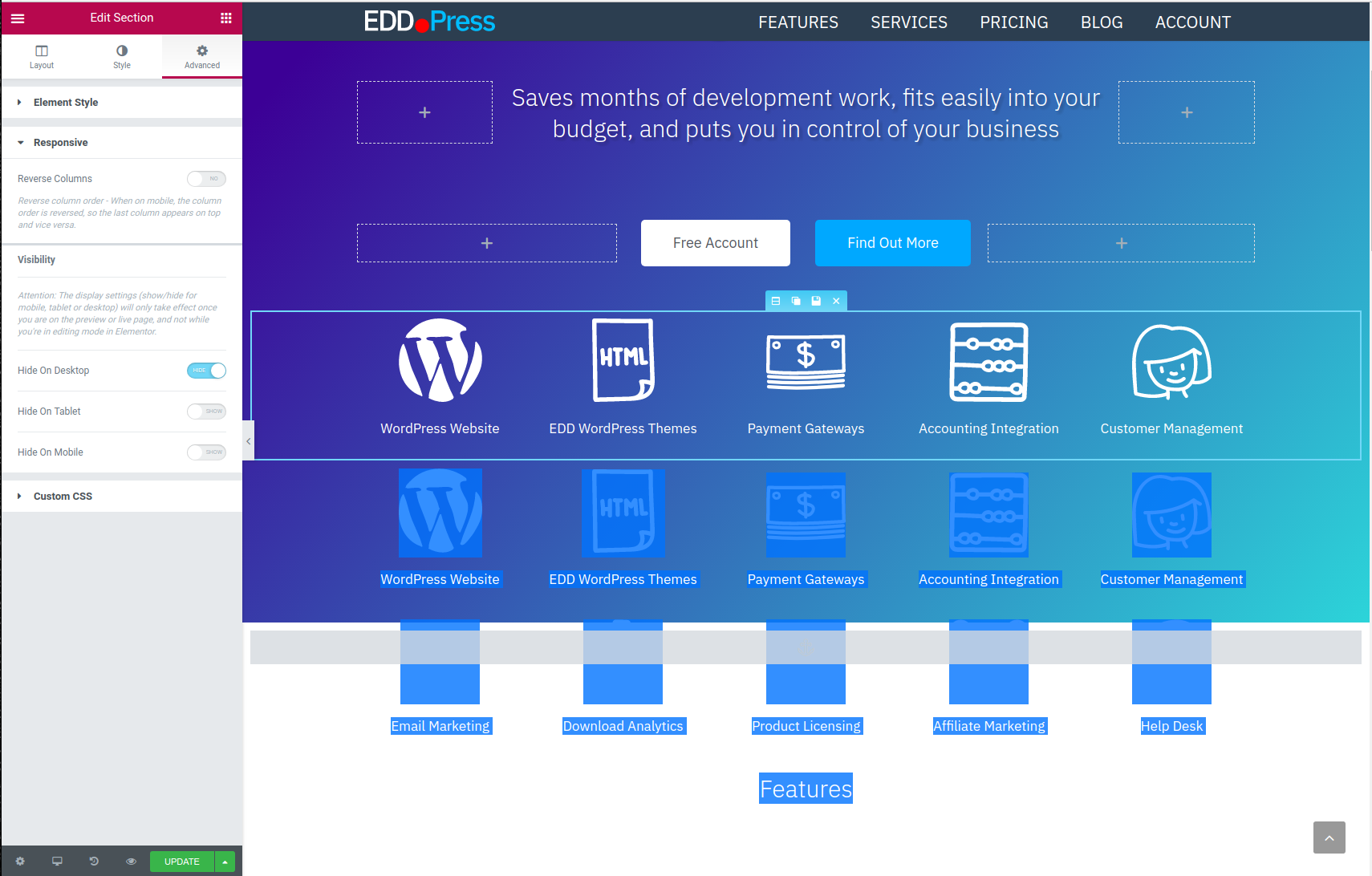Viewport: 1372px width, 876px height.
Task: Click the highlighted Features heading
Action: pos(806,789)
